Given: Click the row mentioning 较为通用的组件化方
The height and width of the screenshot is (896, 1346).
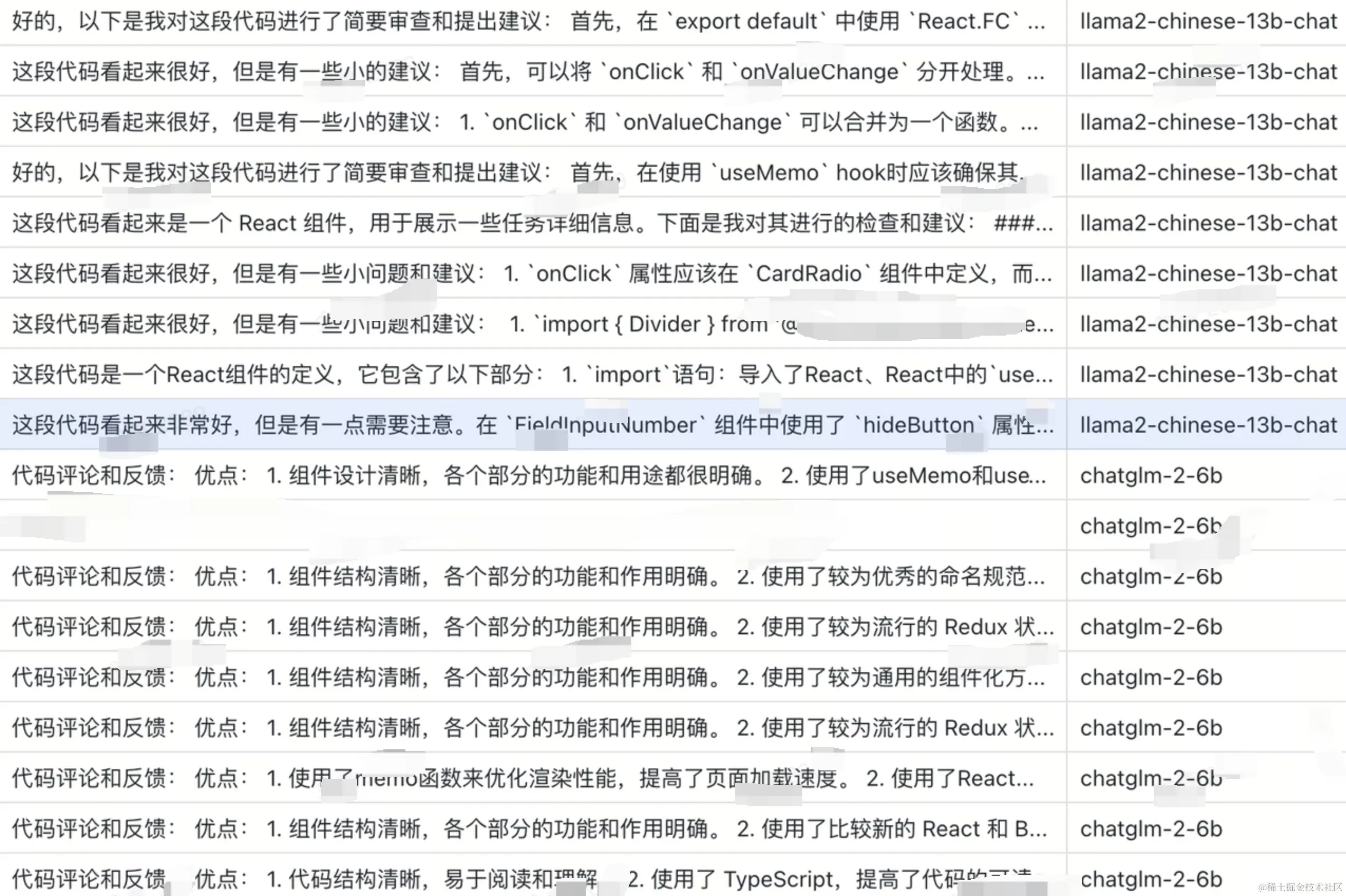Looking at the screenshot, I should click(529, 677).
